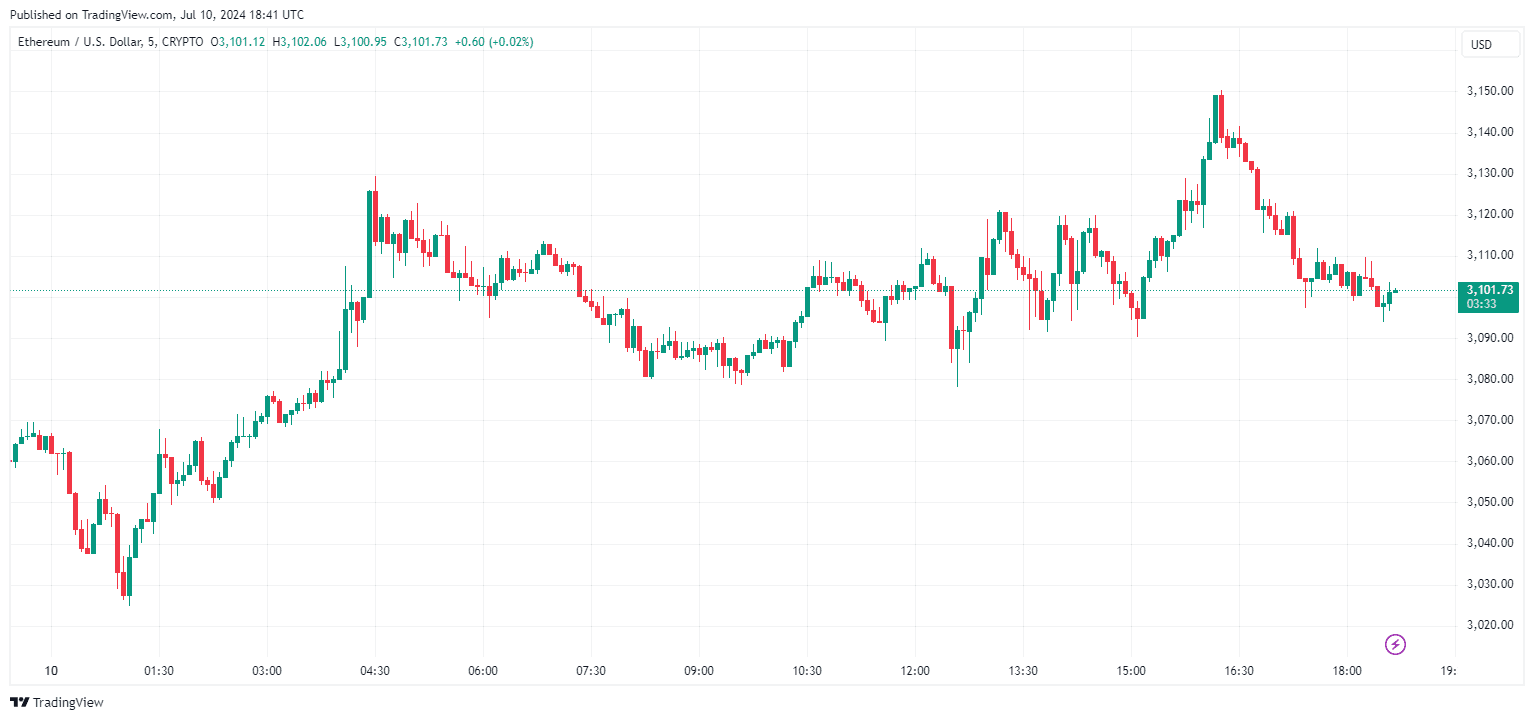Click the 3,020.00 price axis label
The height and width of the screenshot is (720, 1534).
pos(1488,625)
